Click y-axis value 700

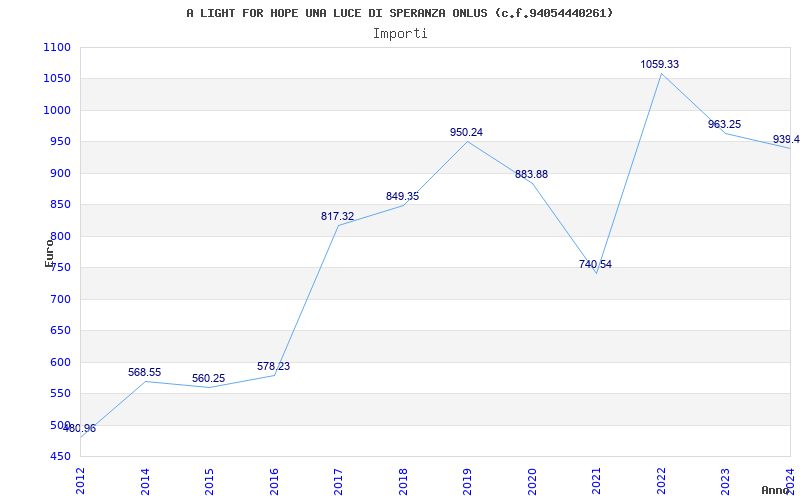pyautogui.click(x=60, y=299)
